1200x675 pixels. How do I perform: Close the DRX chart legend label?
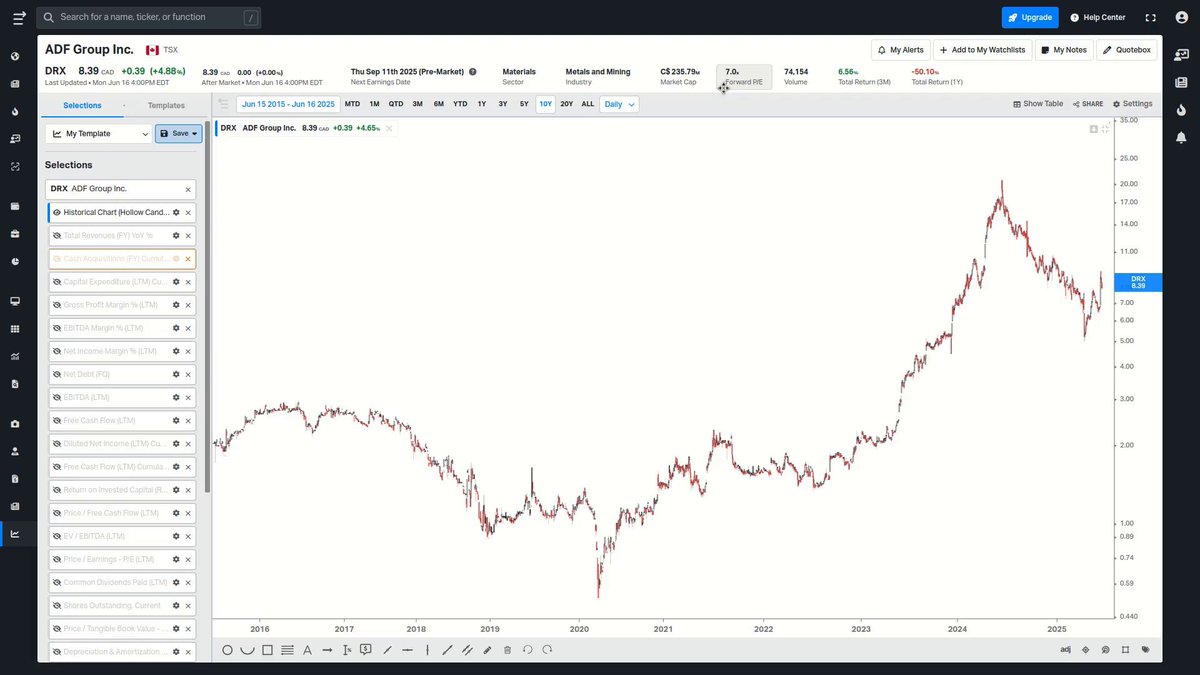(389, 128)
